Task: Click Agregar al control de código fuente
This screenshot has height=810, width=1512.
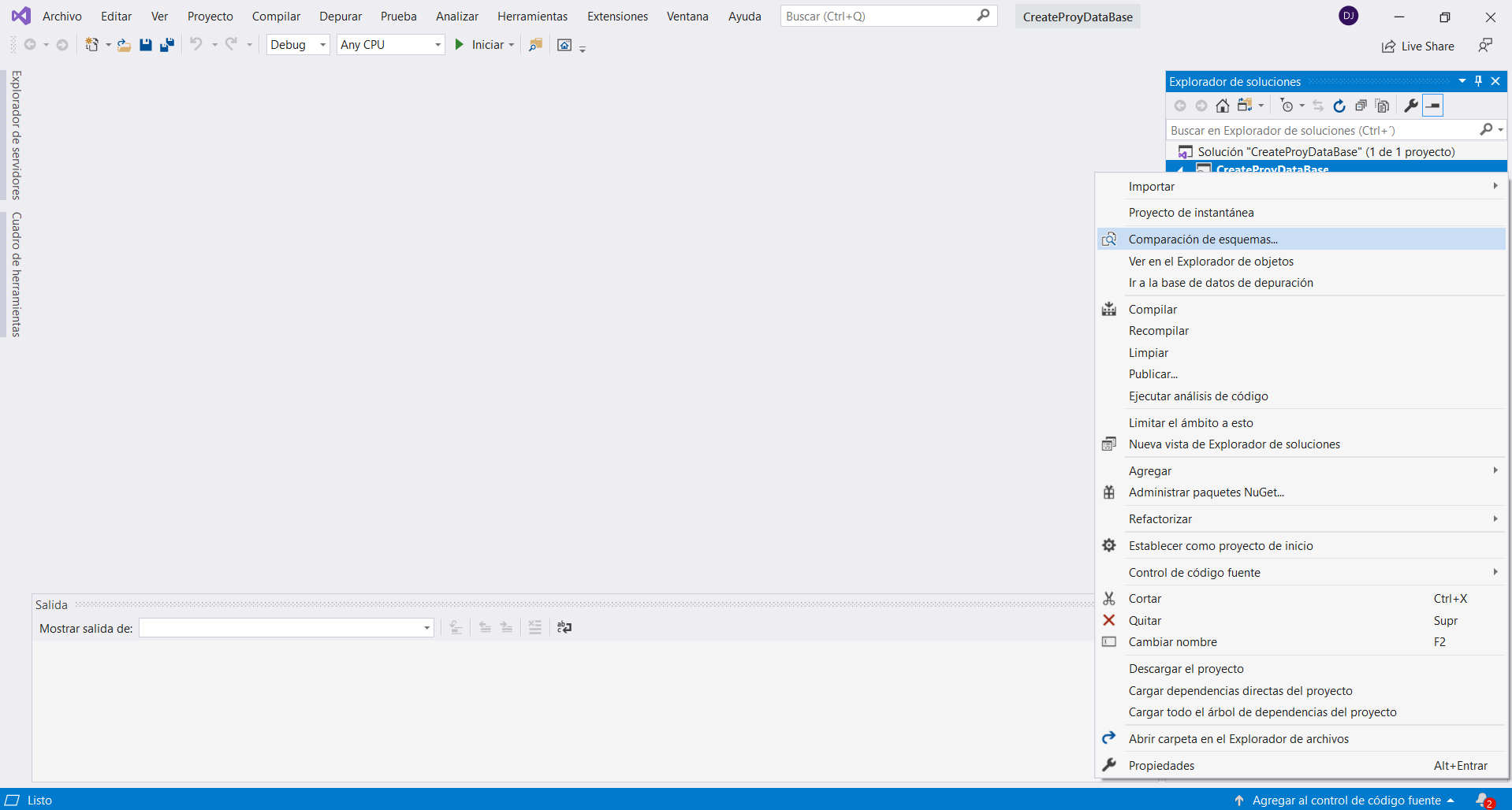Action: click(x=1346, y=800)
